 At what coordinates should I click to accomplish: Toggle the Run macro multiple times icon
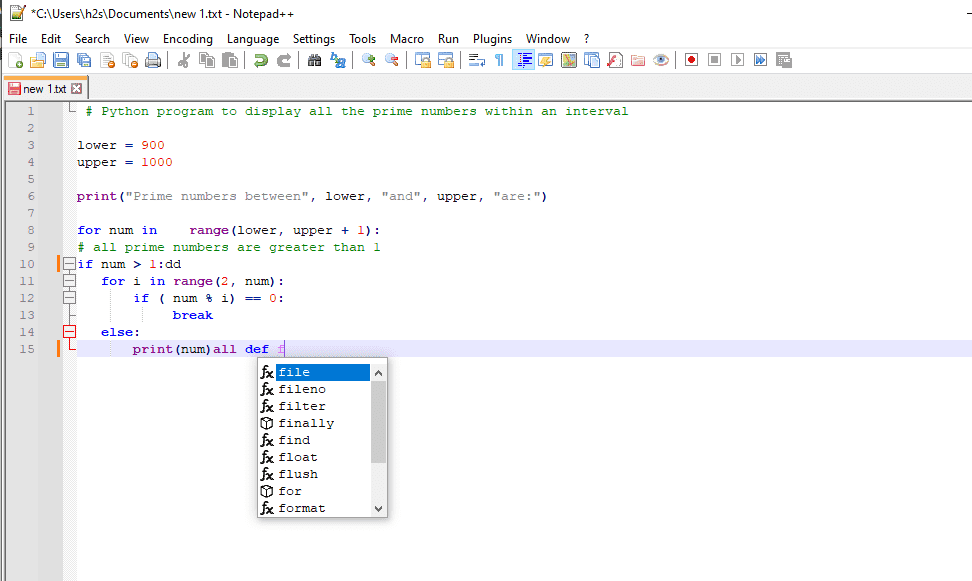tap(760, 60)
